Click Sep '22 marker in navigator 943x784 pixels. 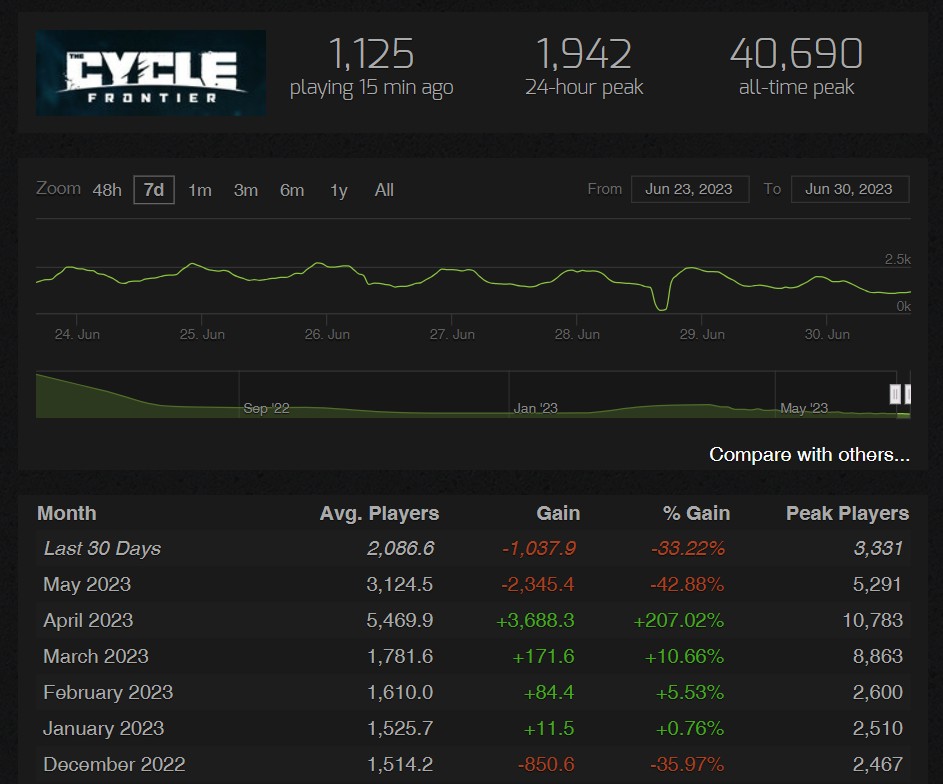[266, 408]
